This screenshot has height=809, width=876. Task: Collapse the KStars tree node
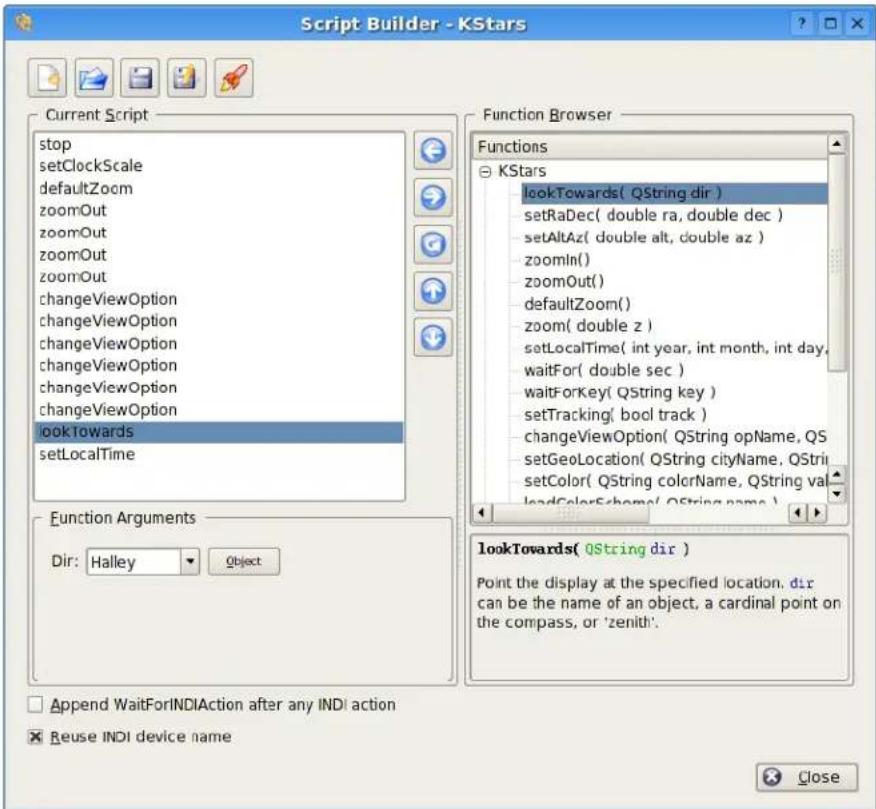pos(485,172)
